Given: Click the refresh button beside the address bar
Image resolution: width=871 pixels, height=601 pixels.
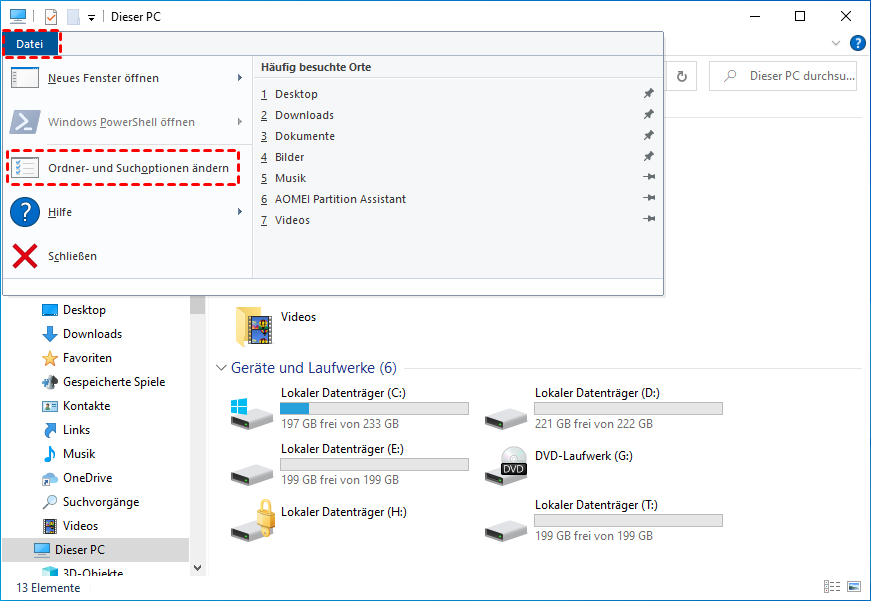Looking at the screenshot, I should coord(682,76).
